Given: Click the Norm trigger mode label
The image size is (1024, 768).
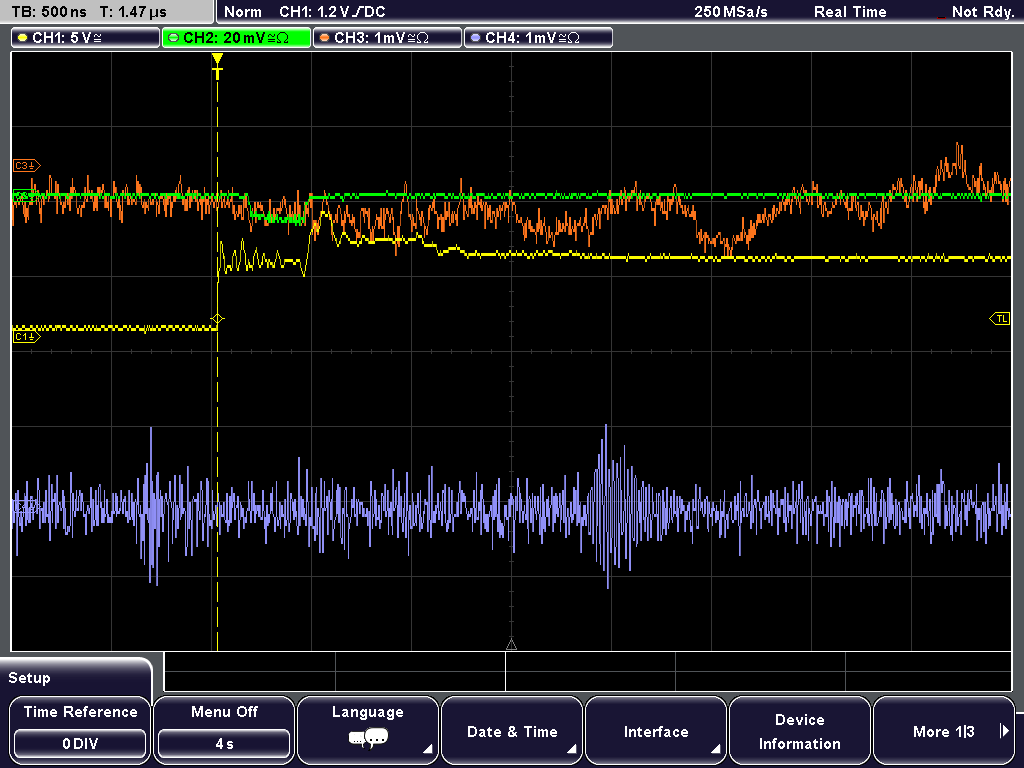Looking at the screenshot, I should (243, 12).
